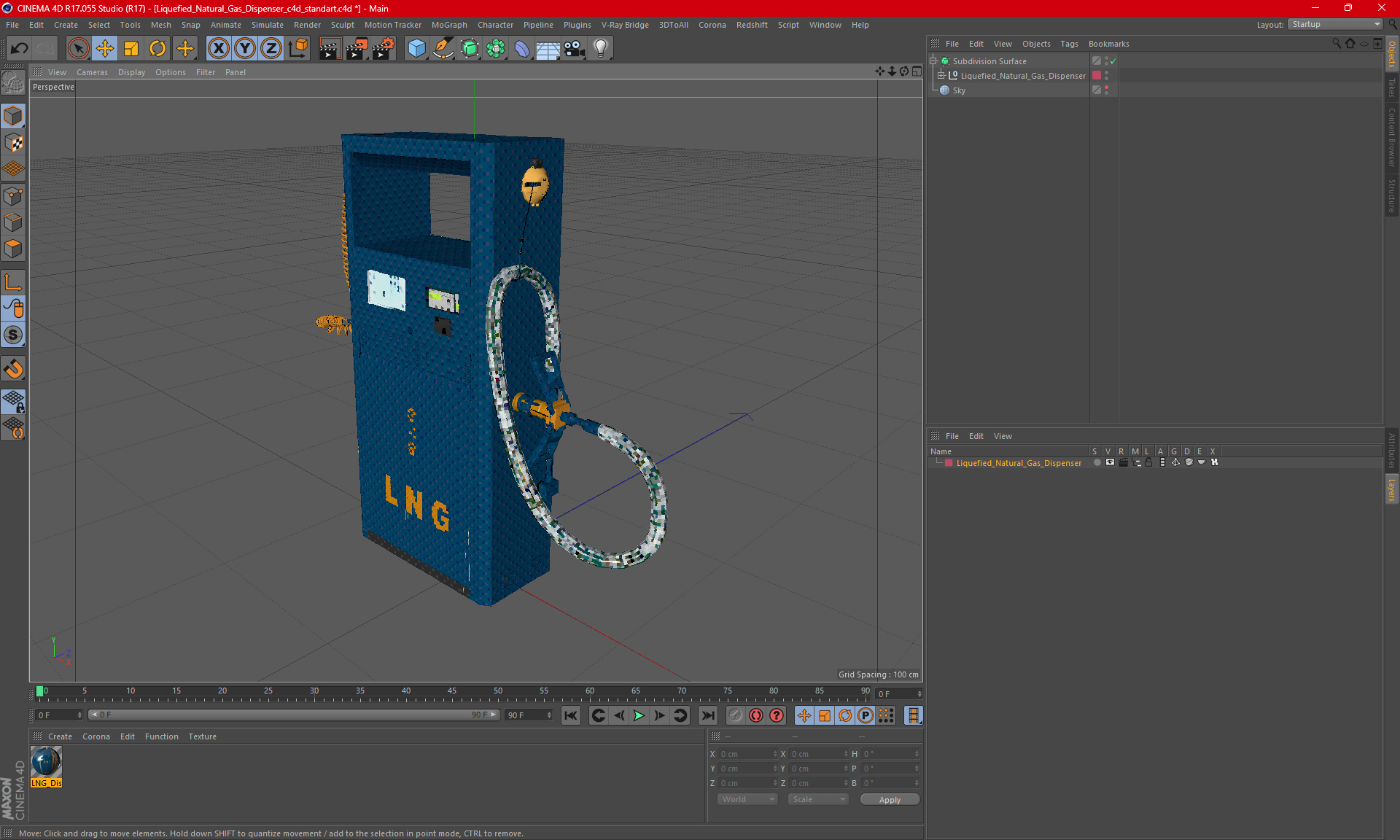Toggle Y axis lock
Screen dimensions: 1400x840
(x=245, y=49)
